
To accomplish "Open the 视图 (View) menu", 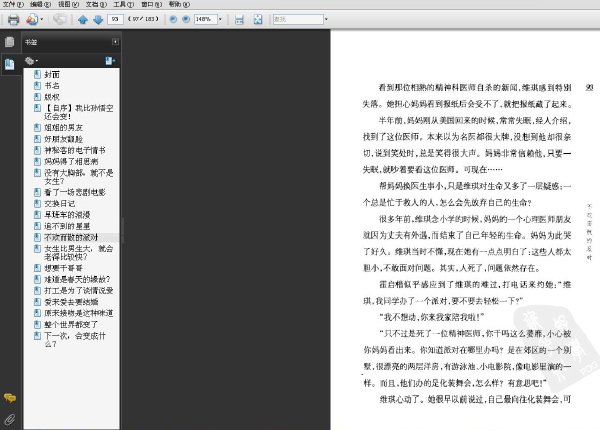I will (68, 4).
